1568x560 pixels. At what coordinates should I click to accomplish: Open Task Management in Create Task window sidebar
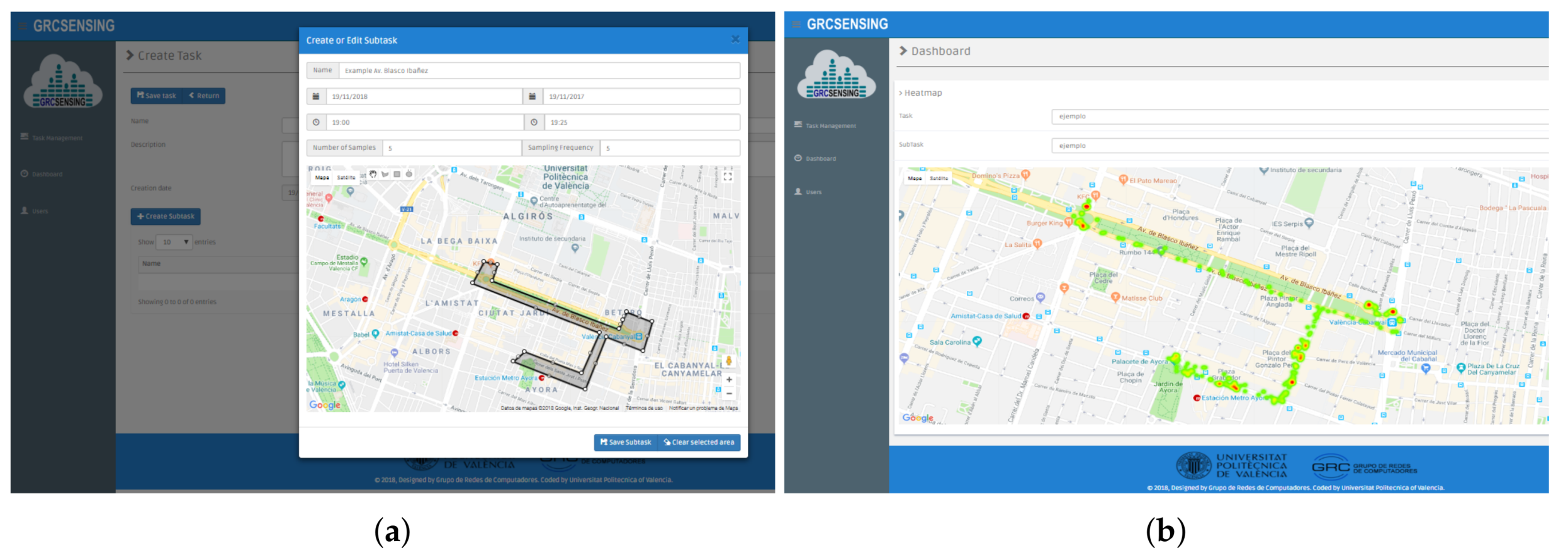tap(52, 137)
